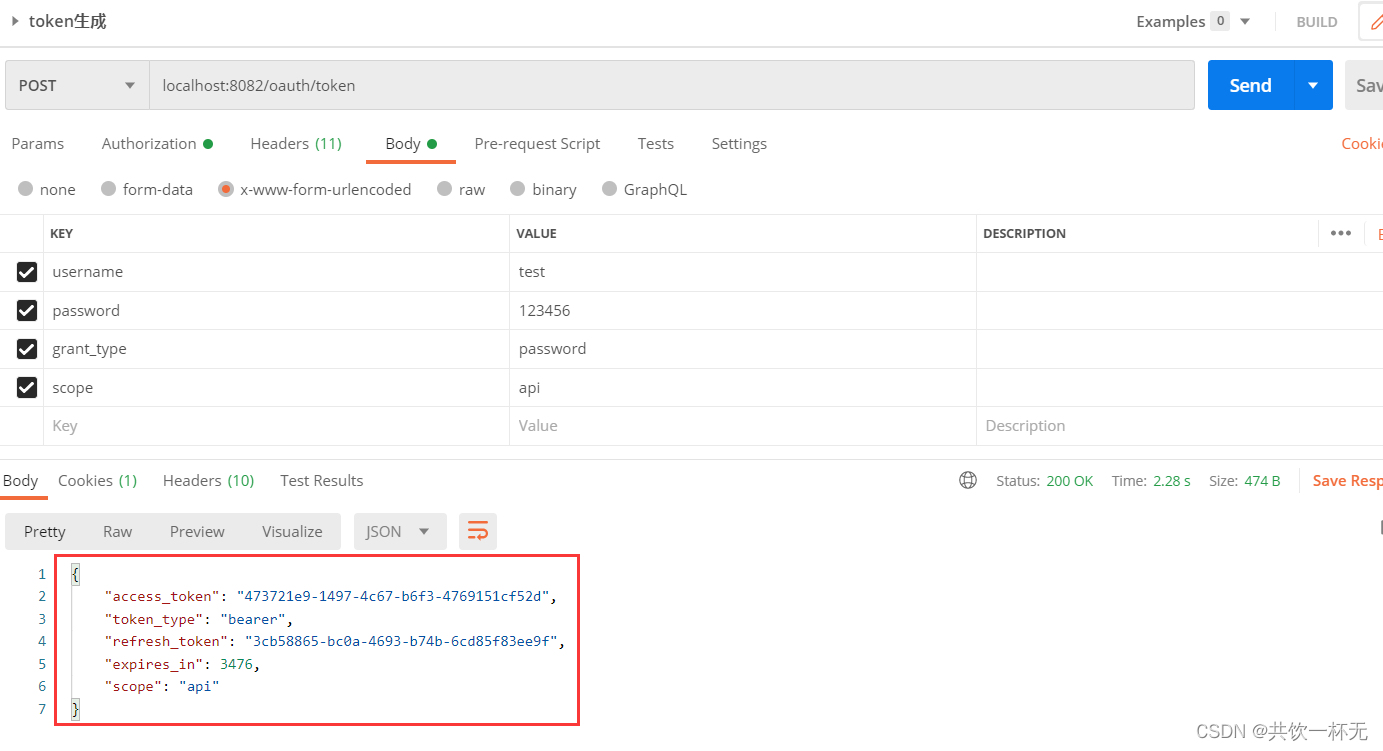Toggle the wrap lines icon beside JSON
Image resolution: width=1383 pixels, height=751 pixels.
pyautogui.click(x=478, y=531)
